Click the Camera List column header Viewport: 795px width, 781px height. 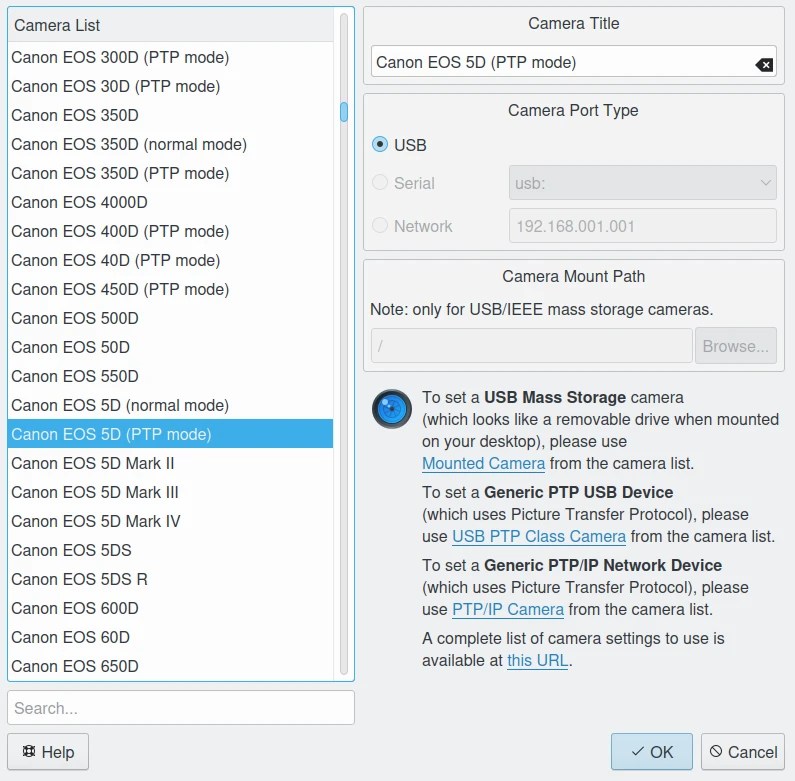click(170, 25)
